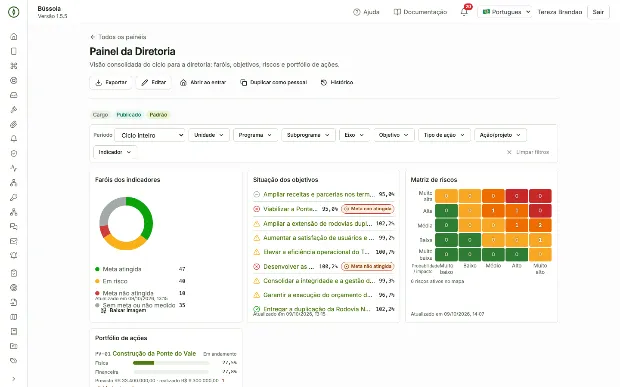Open the inbox tray icon in the sidebar

point(13,95)
